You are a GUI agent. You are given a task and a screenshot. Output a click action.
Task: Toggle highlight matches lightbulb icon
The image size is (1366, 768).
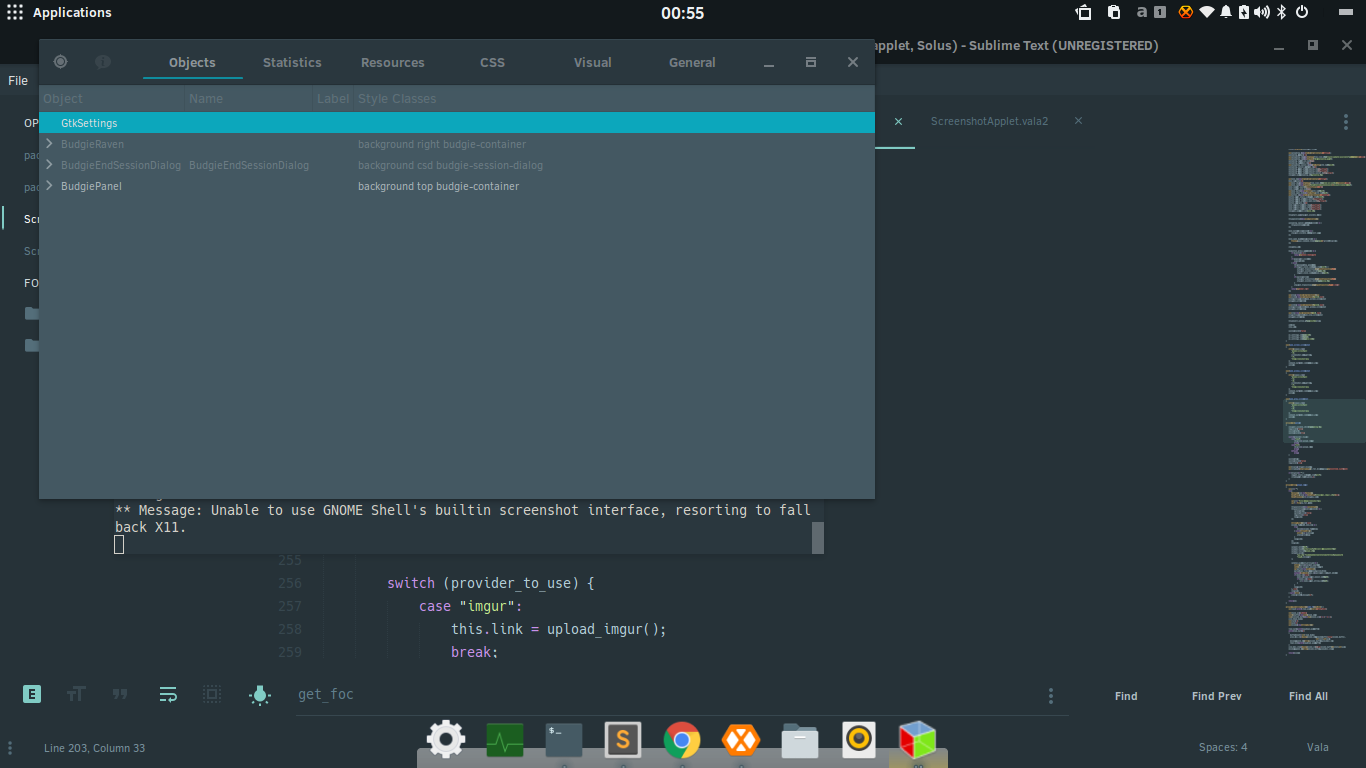click(260, 695)
